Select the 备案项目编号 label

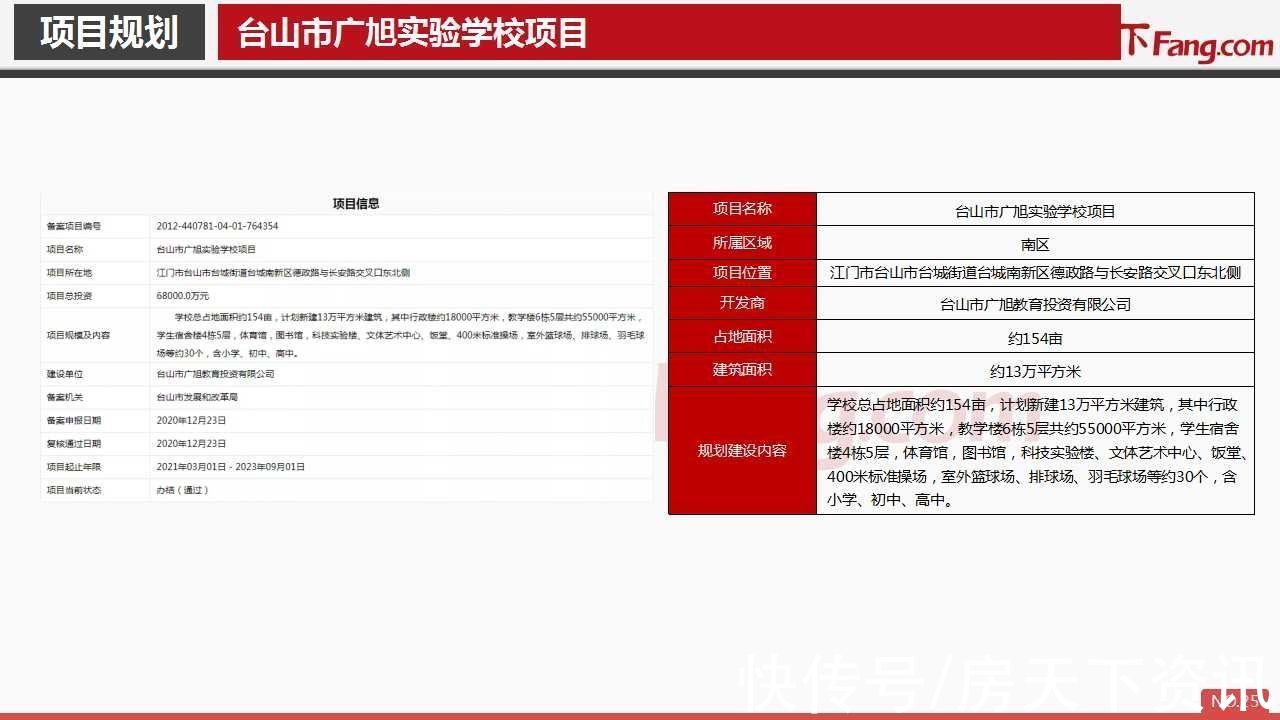[74, 227]
